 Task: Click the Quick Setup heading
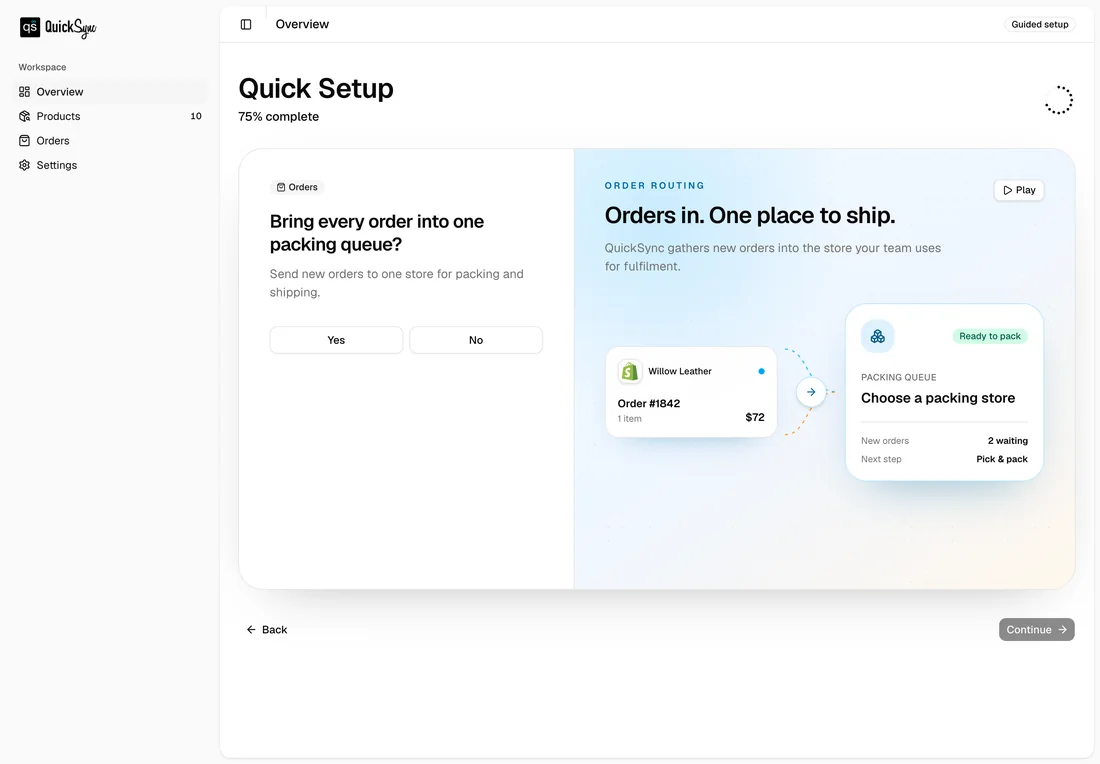pos(316,88)
